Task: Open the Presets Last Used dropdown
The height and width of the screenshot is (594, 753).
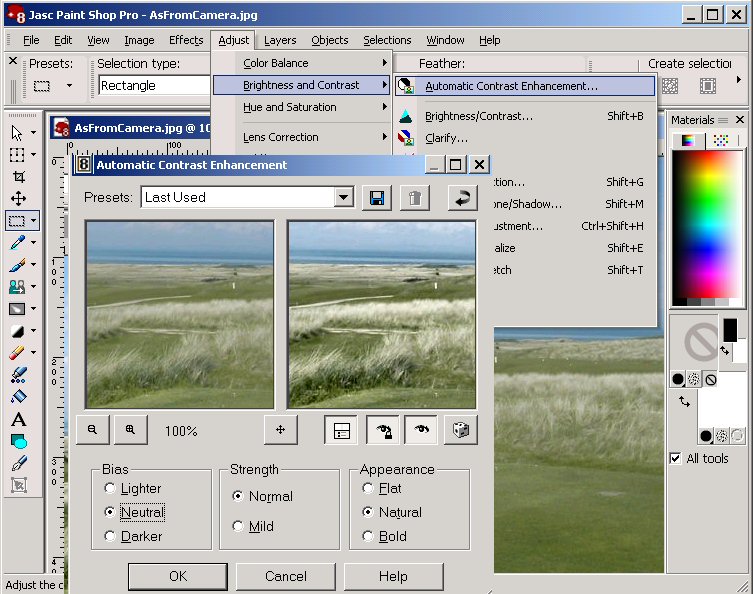Action: tap(344, 198)
